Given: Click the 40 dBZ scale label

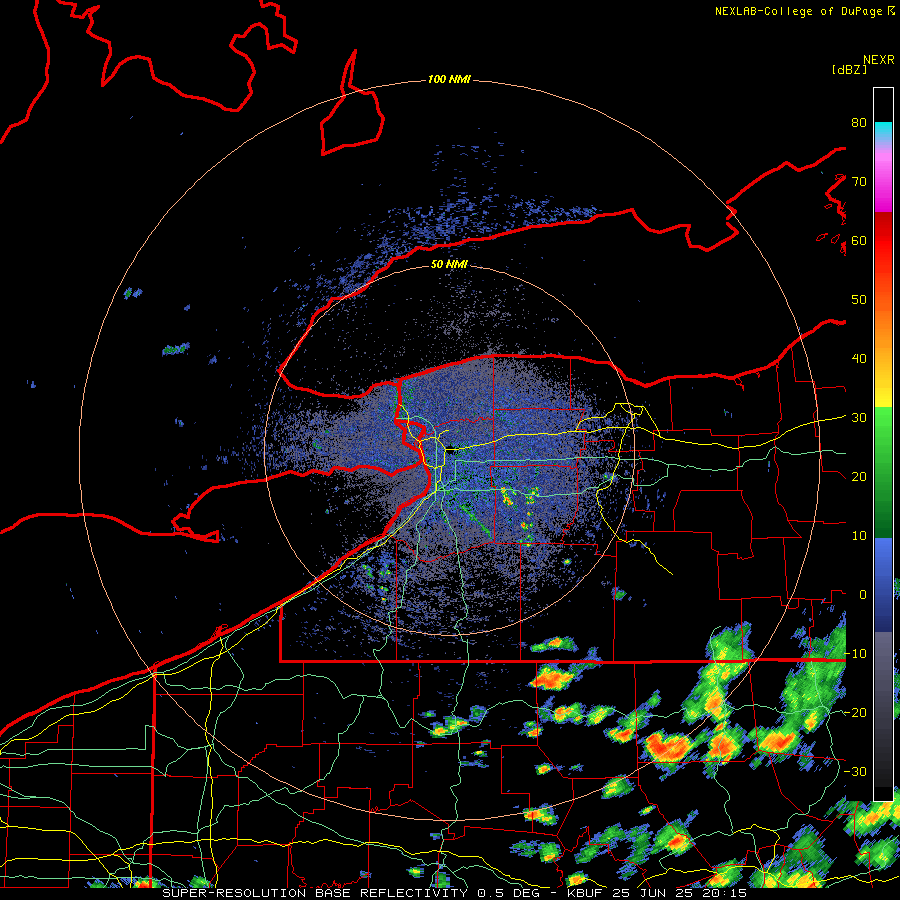Looking at the screenshot, I should click(x=859, y=359).
